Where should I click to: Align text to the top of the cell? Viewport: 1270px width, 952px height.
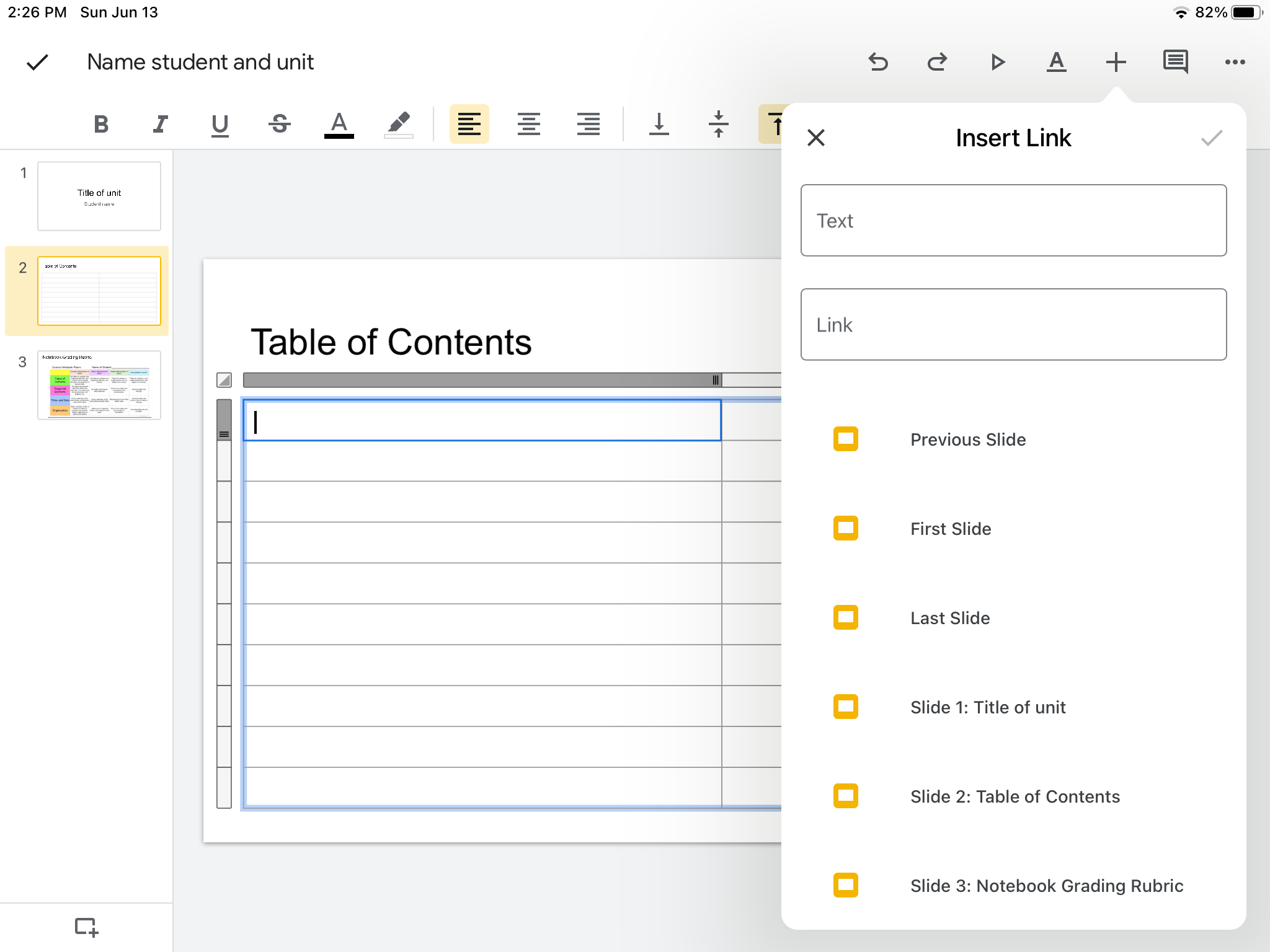pos(771,124)
